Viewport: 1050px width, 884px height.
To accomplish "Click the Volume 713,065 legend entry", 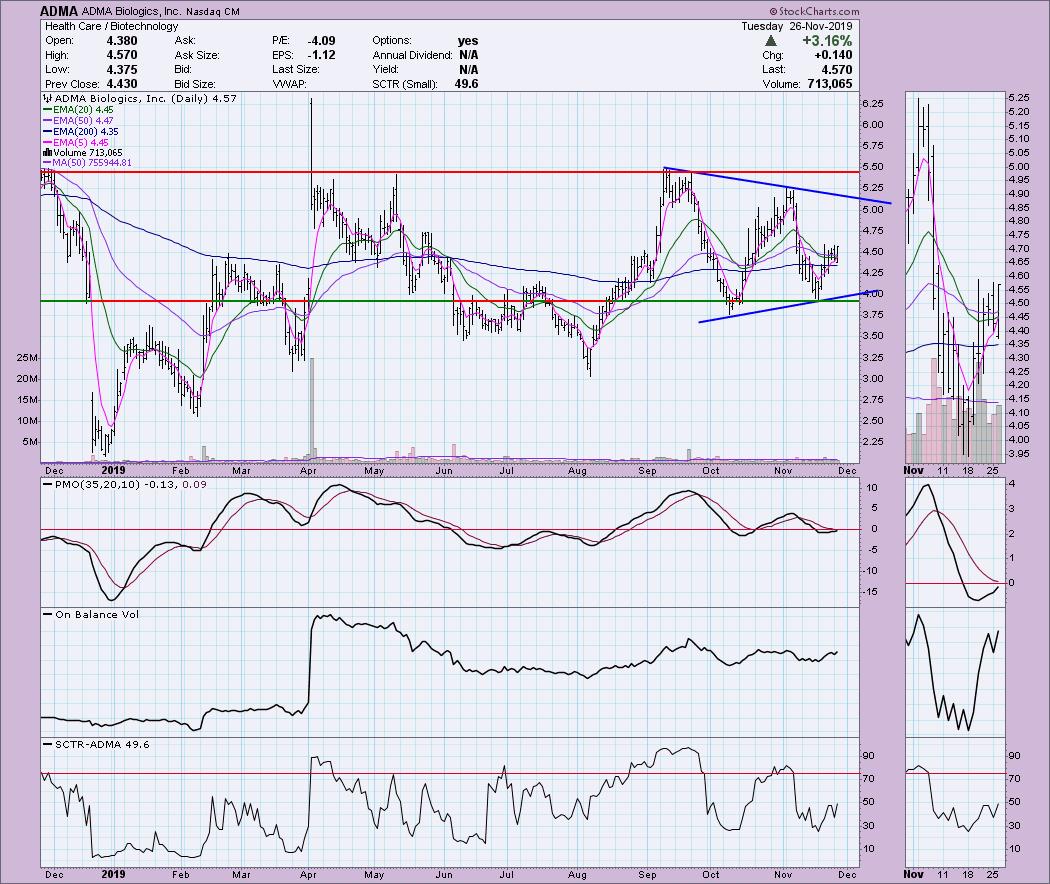I will point(82,153).
